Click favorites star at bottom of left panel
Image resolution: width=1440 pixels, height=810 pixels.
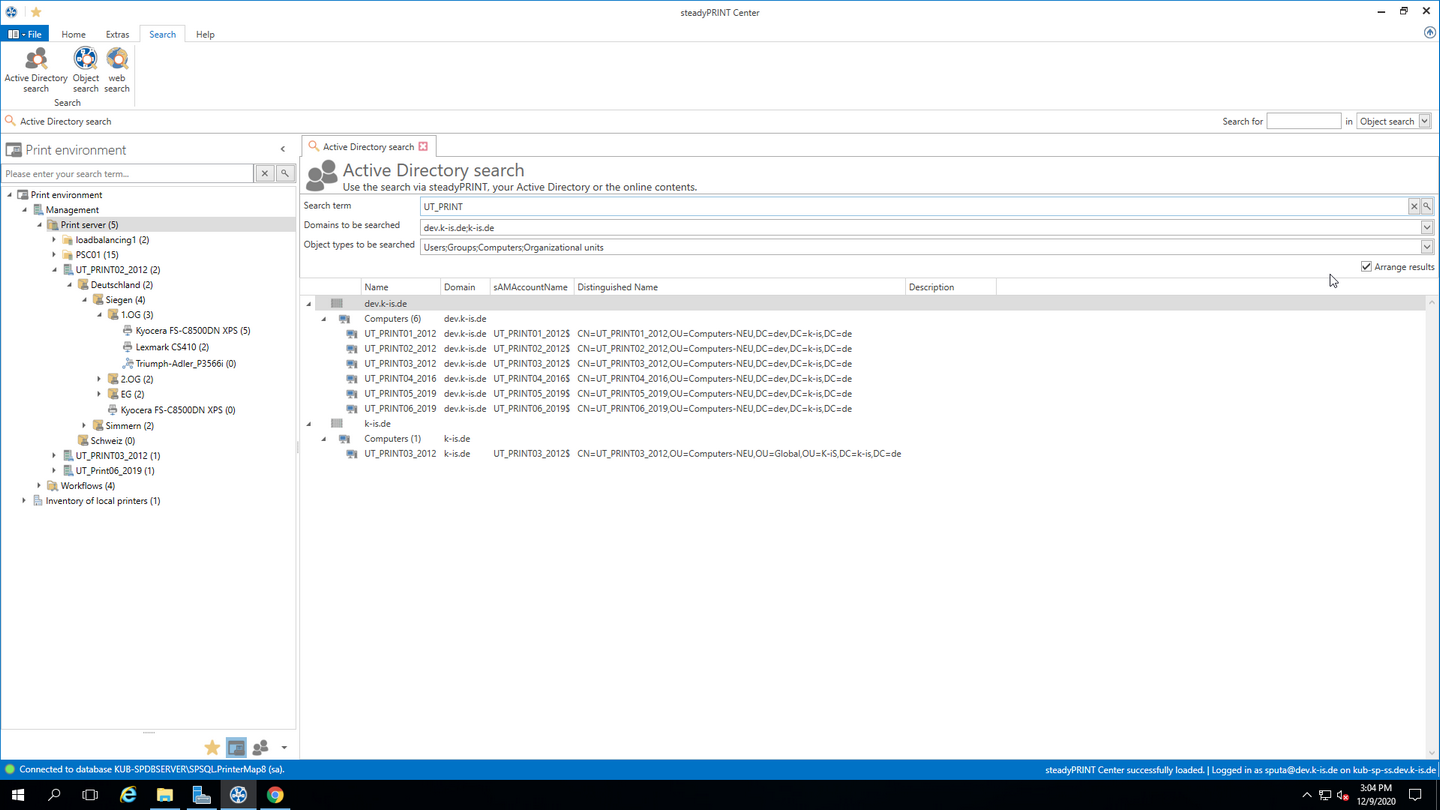click(x=212, y=748)
